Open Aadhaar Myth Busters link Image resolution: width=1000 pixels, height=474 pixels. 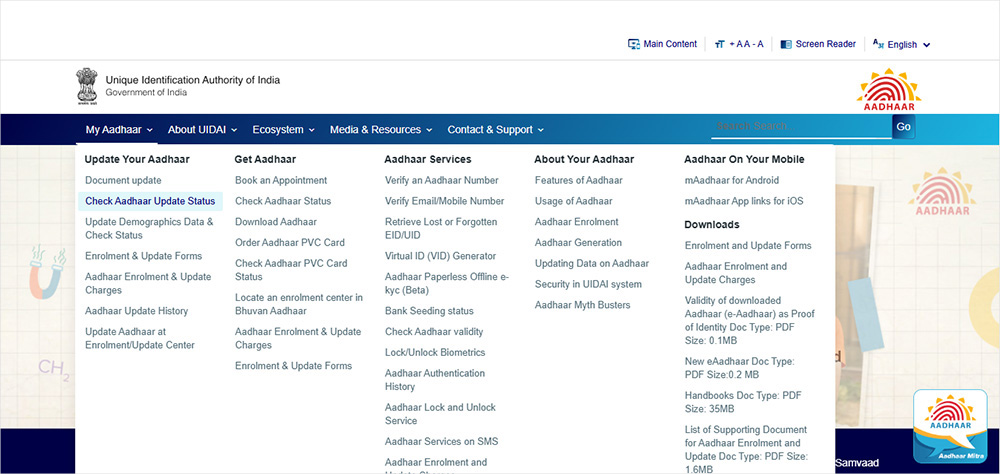pos(582,305)
